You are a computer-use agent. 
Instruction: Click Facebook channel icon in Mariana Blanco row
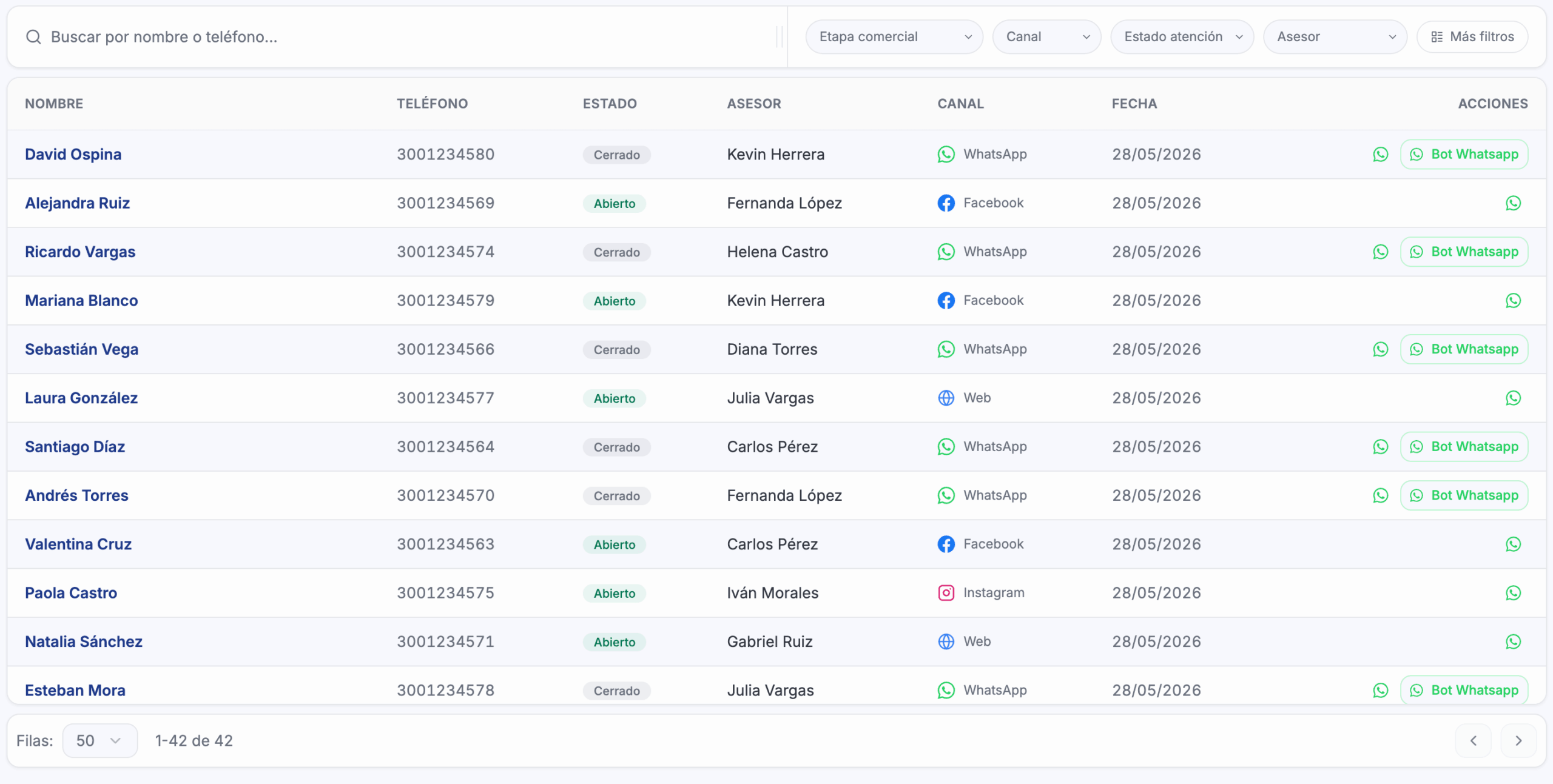[x=946, y=301]
